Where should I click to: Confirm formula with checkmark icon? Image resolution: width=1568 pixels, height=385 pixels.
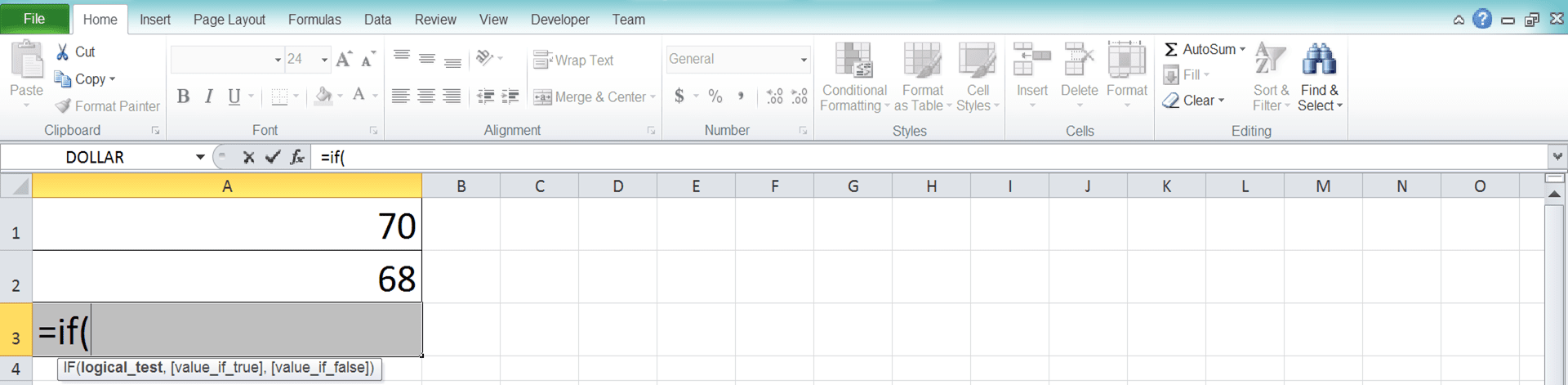tap(273, 157)
